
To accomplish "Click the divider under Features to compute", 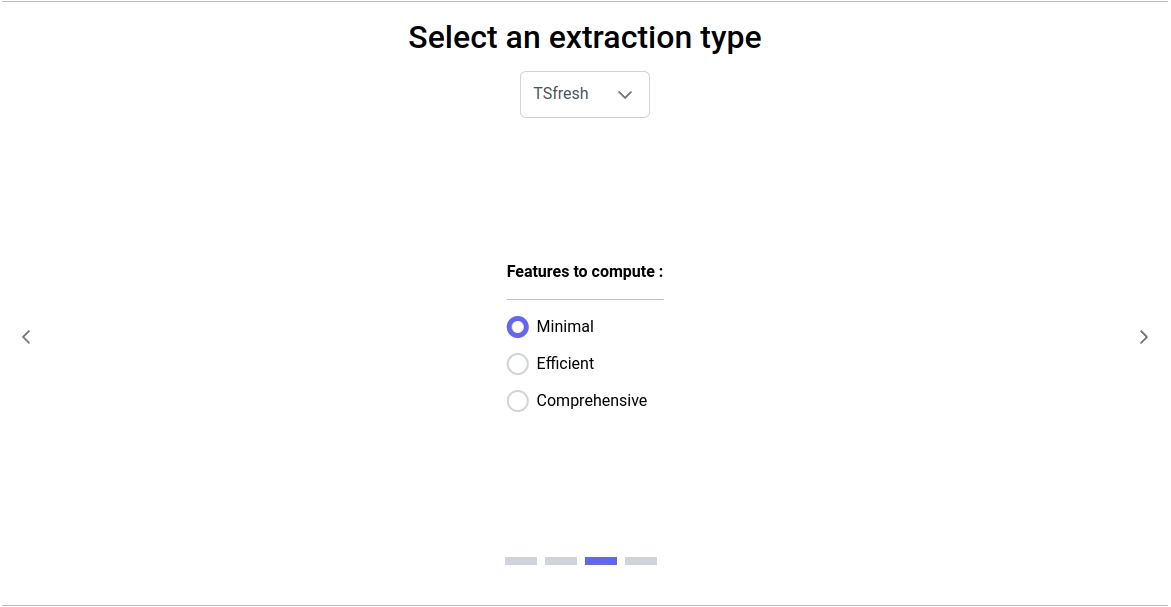I will (585, 299).
